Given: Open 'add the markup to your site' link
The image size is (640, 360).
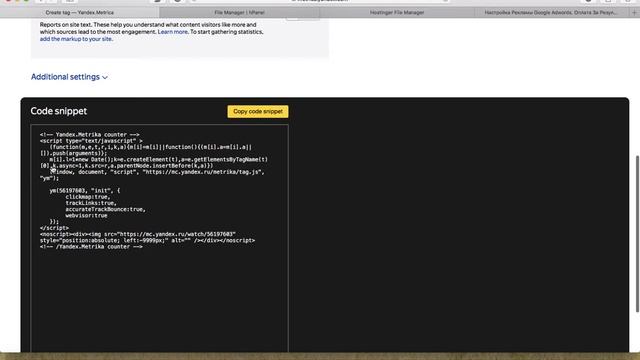Looking at the screenshot, I should [x=76, y=39].
